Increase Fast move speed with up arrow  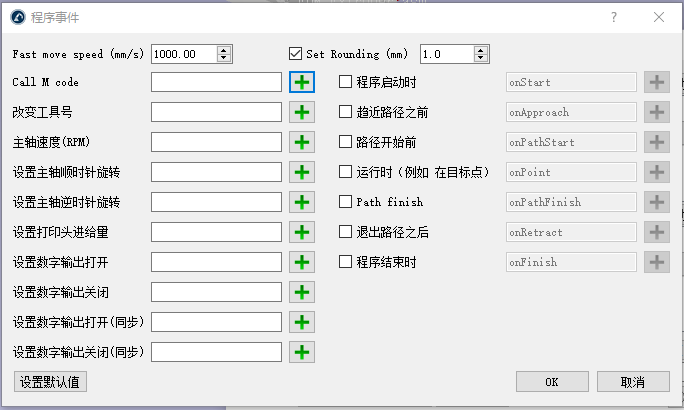[224, 50]
